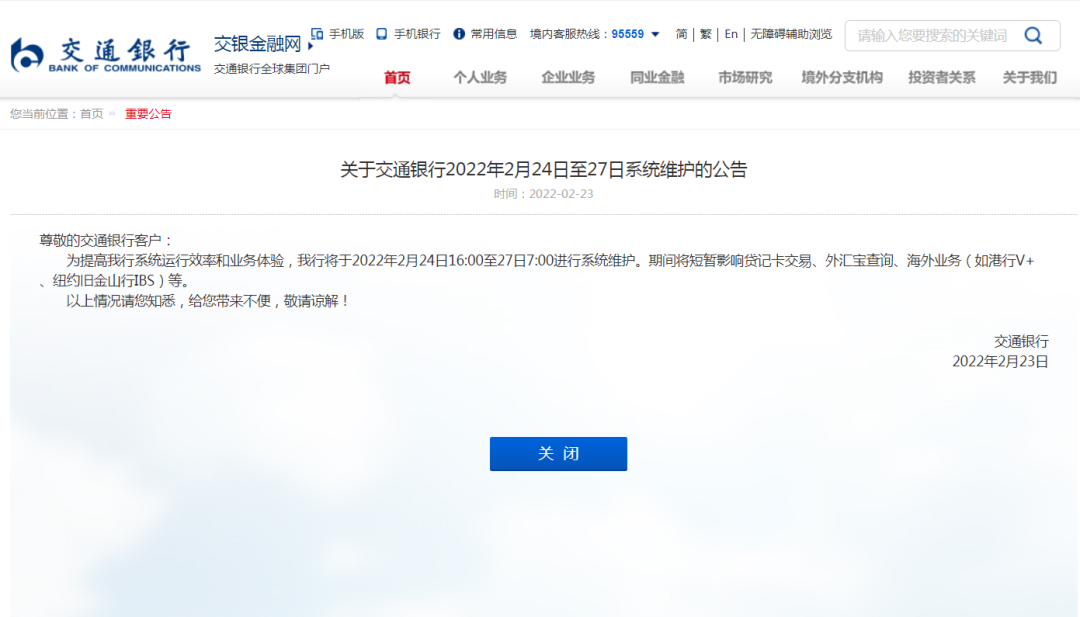Click the hotline number 95559

[627, 34]
